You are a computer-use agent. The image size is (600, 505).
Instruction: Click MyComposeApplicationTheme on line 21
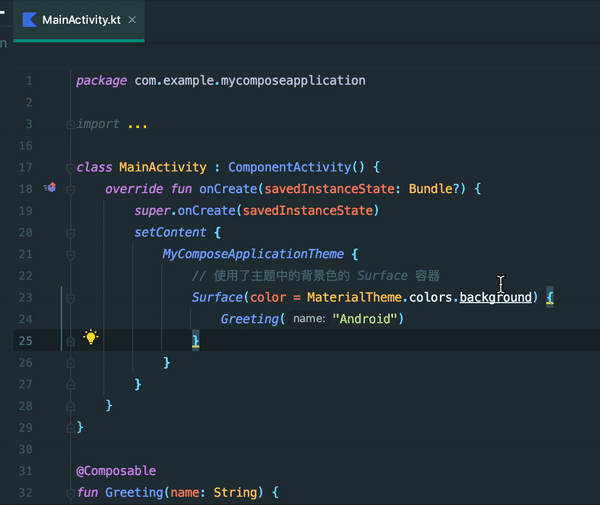click(x=253, y=254)
